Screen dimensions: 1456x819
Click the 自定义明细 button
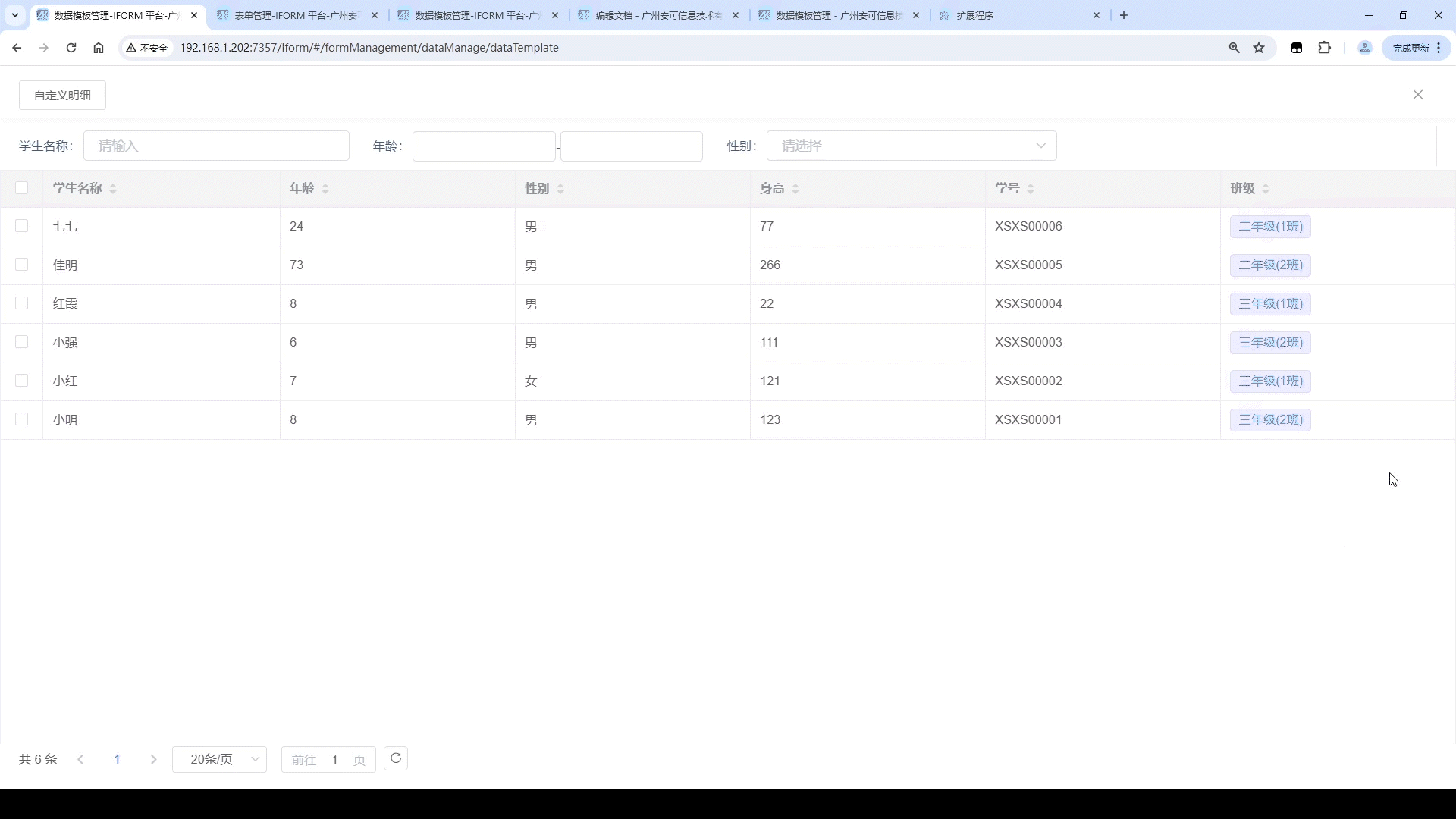tap(62, 95)
